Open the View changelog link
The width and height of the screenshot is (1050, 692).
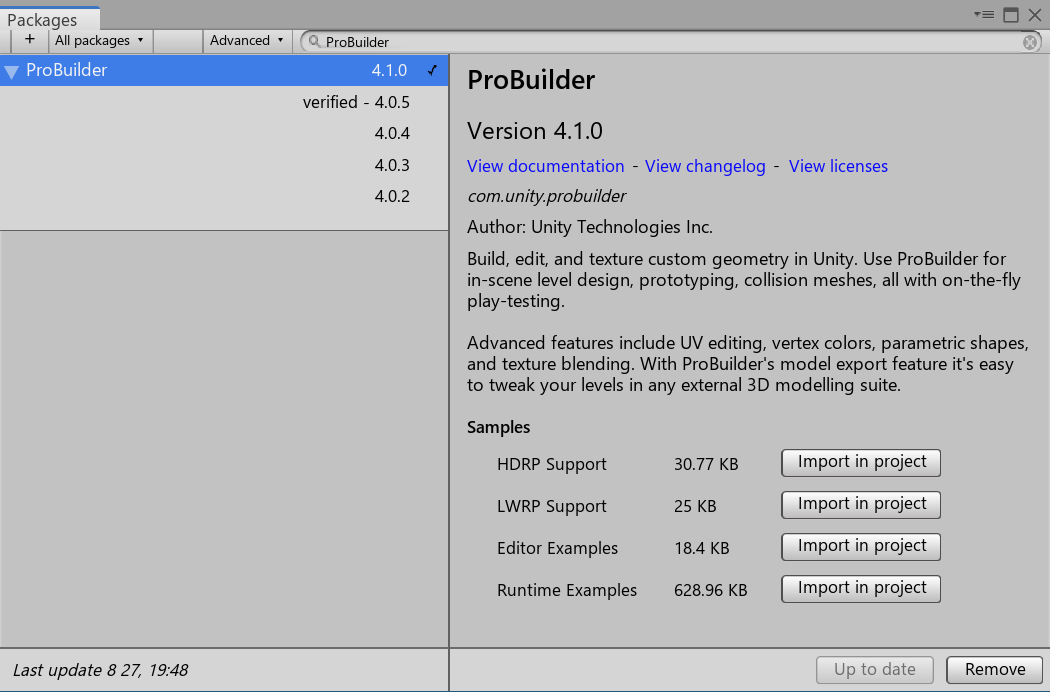pyautogui.click(x=704, y=166)
